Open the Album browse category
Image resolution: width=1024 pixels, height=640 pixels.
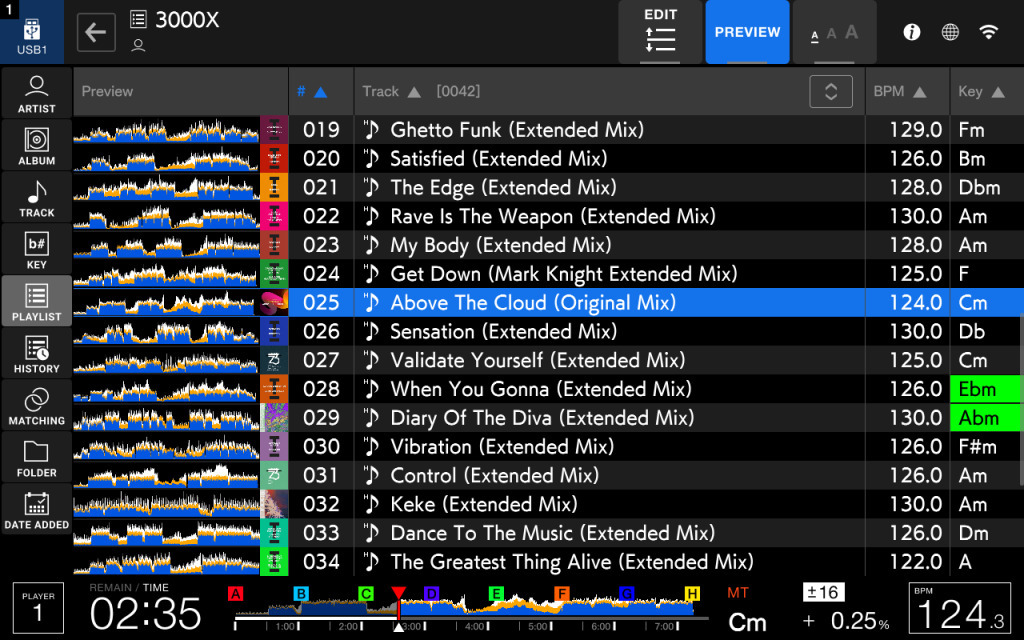click(37, 146)
